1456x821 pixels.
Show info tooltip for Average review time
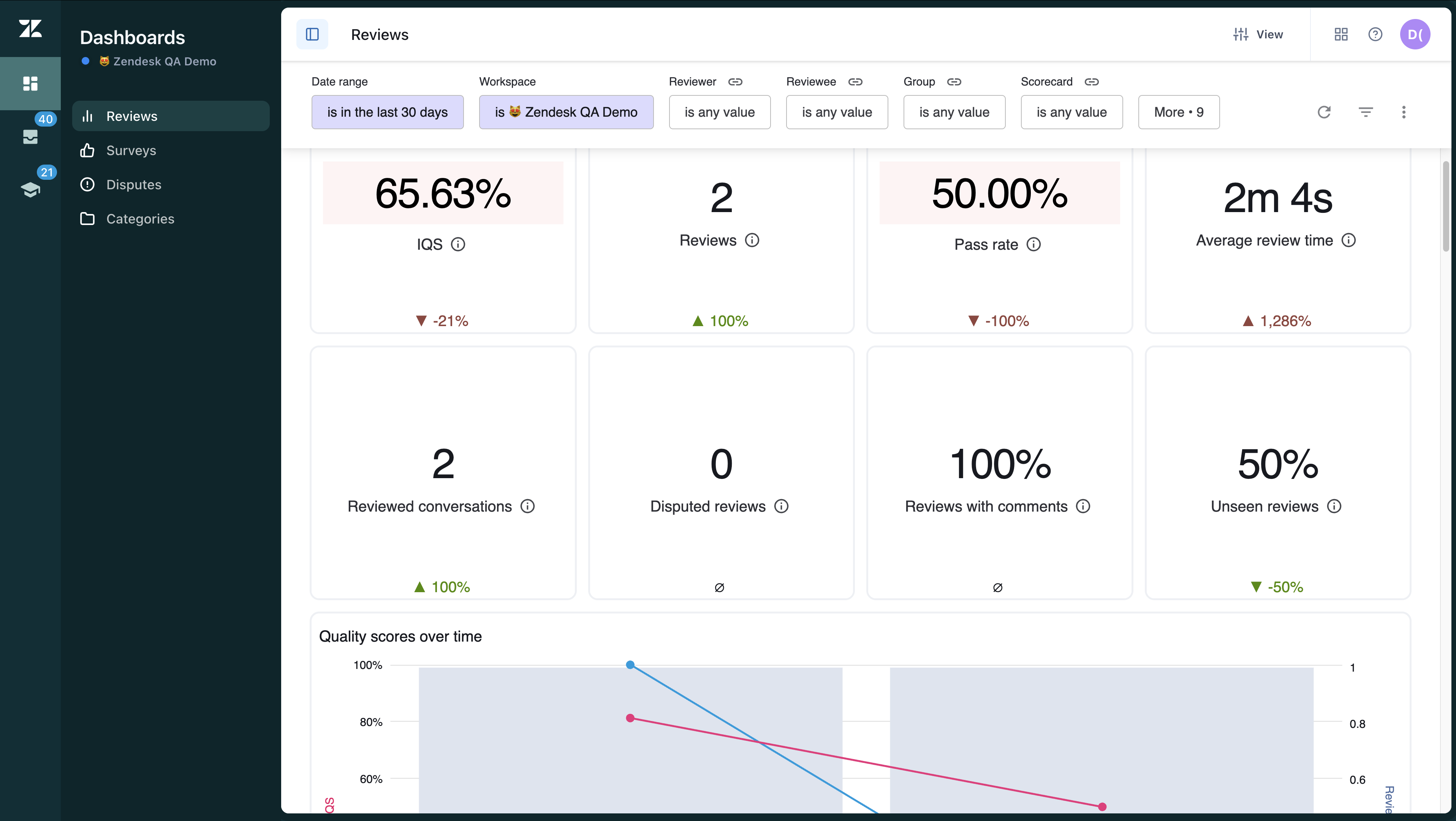point(1348,240)
